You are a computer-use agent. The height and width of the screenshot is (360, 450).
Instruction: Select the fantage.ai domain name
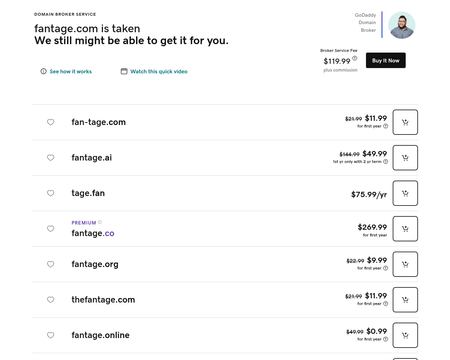point(92,158)
